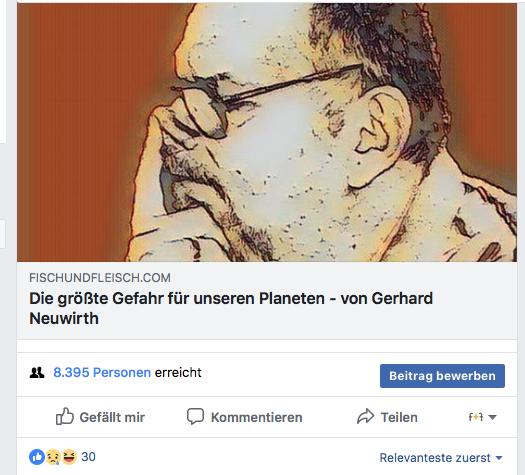This screenshot has height=475, width=525.
Task: Click the thumbs-up Gefällt mir icon
Action: [x=65, y=416]
